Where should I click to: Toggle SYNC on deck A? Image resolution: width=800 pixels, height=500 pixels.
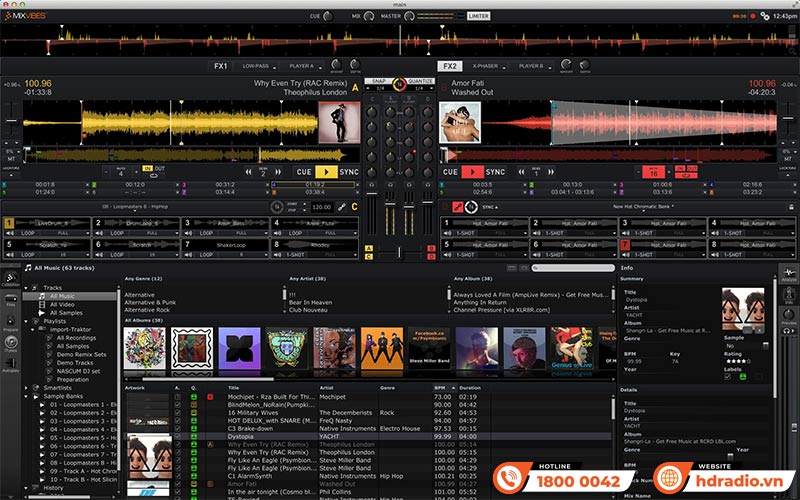pyautogui.click(x=349, y=172)
